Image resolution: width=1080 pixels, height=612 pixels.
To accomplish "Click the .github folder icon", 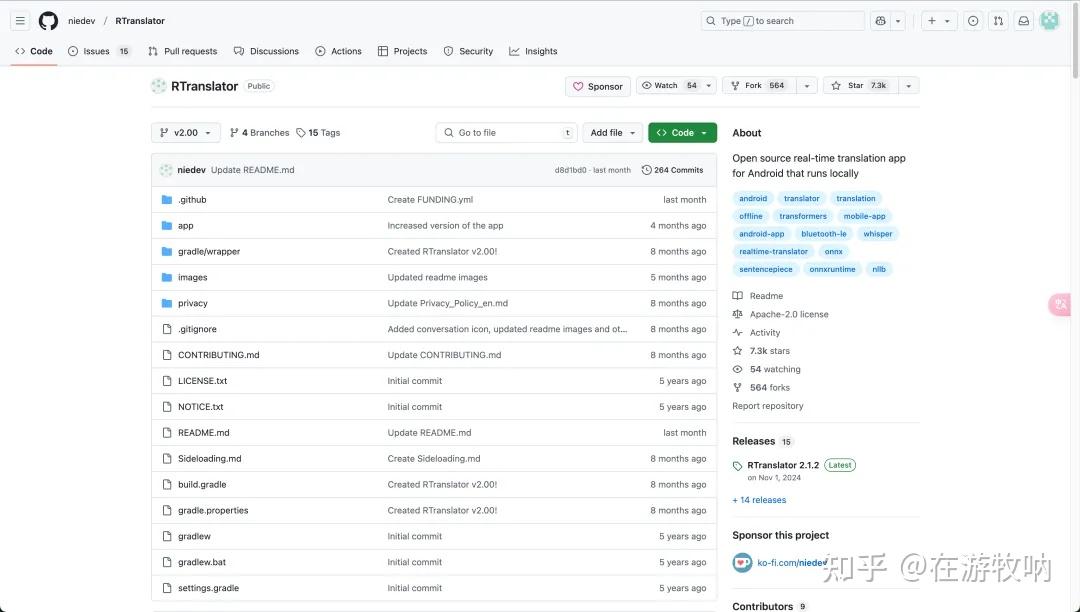I will [167, 200].
